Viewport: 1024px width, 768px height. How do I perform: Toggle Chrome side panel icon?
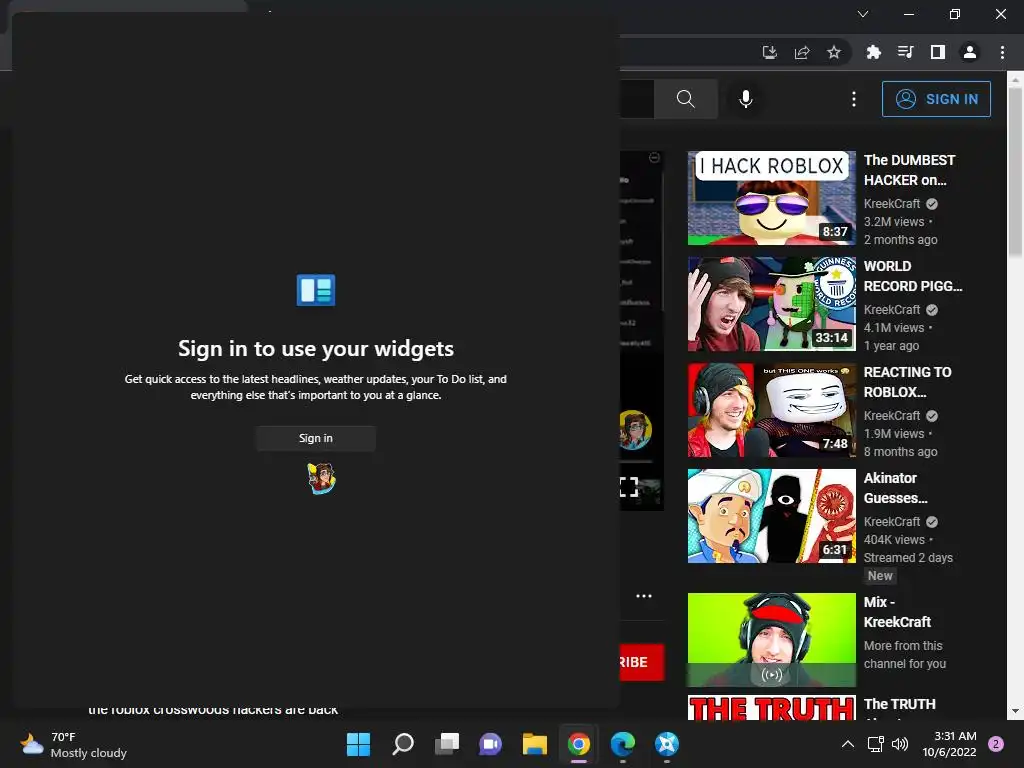pyautogui.click(x=938, y=52)
